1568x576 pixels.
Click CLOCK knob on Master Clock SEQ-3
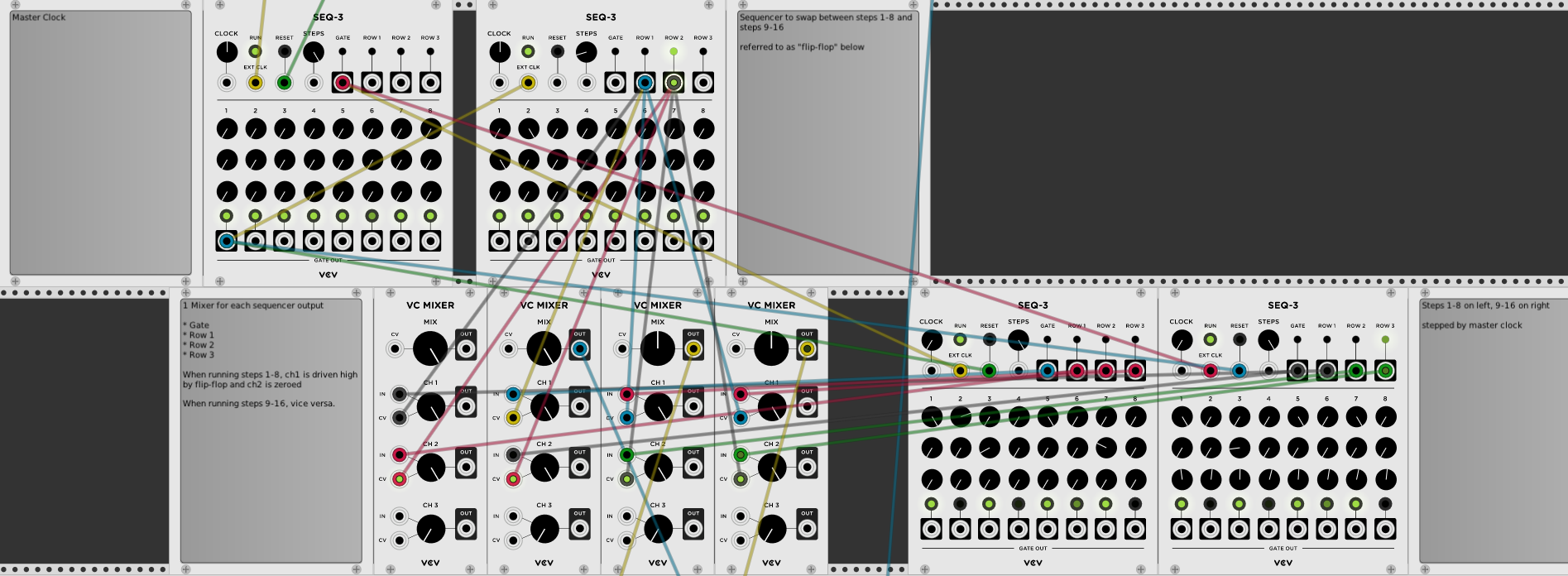[227, 52]
